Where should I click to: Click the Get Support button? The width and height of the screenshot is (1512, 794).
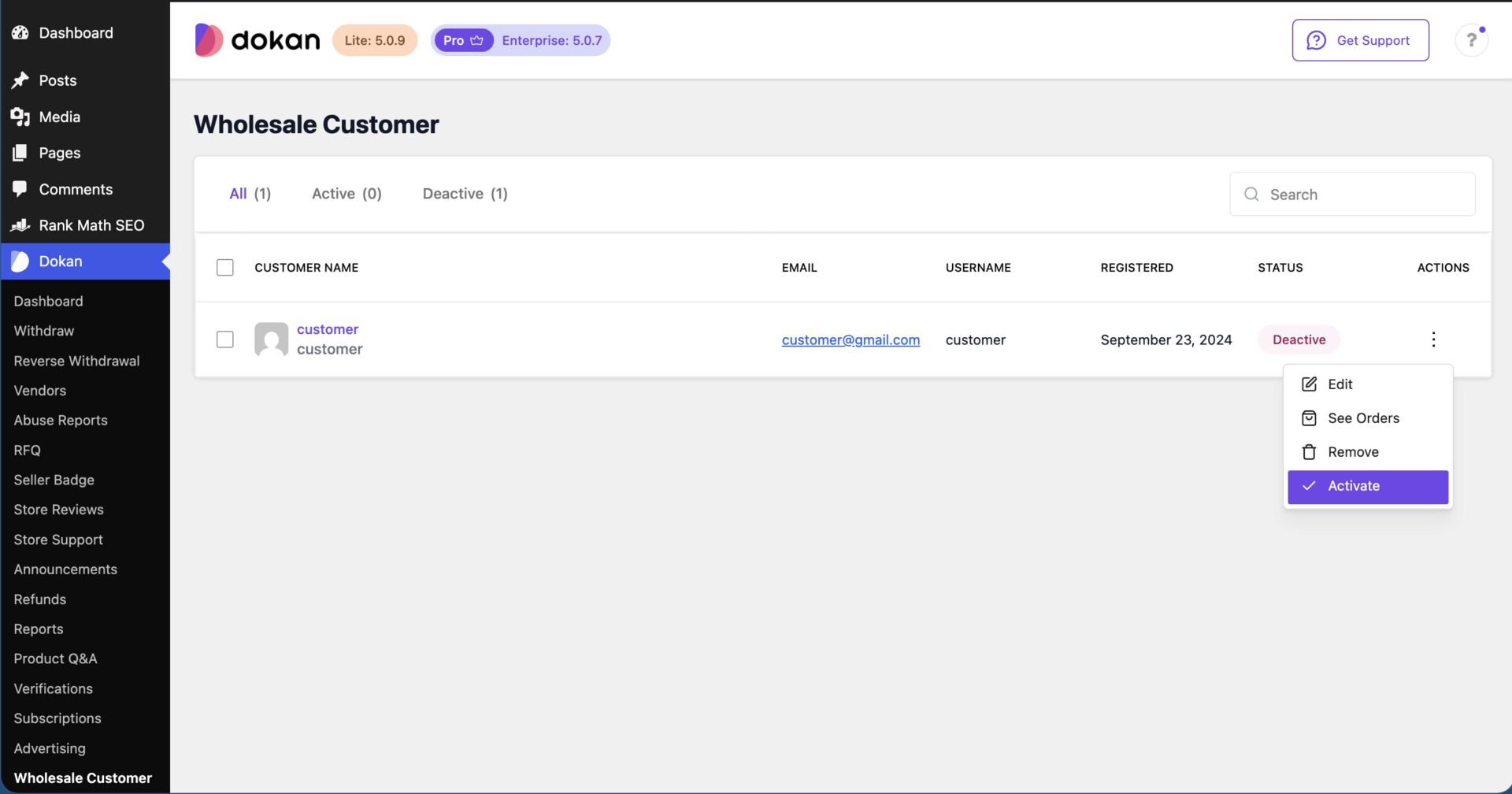(x=1360, y=40)
